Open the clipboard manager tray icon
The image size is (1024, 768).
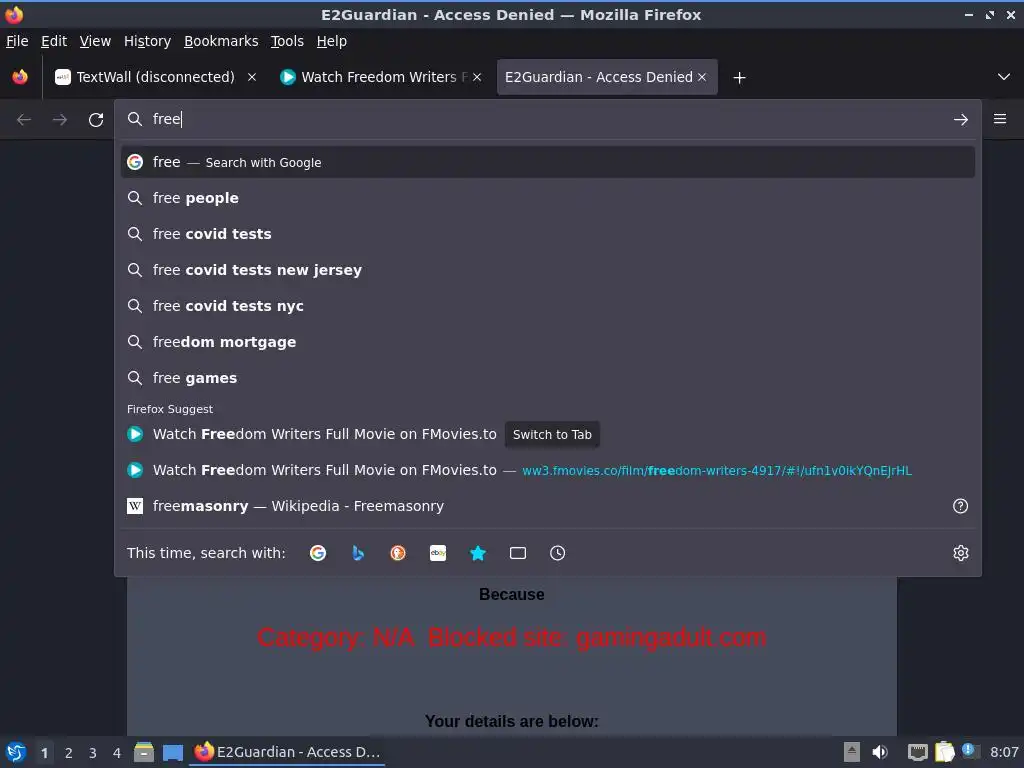pyautogui.click(x=944, y=752)
